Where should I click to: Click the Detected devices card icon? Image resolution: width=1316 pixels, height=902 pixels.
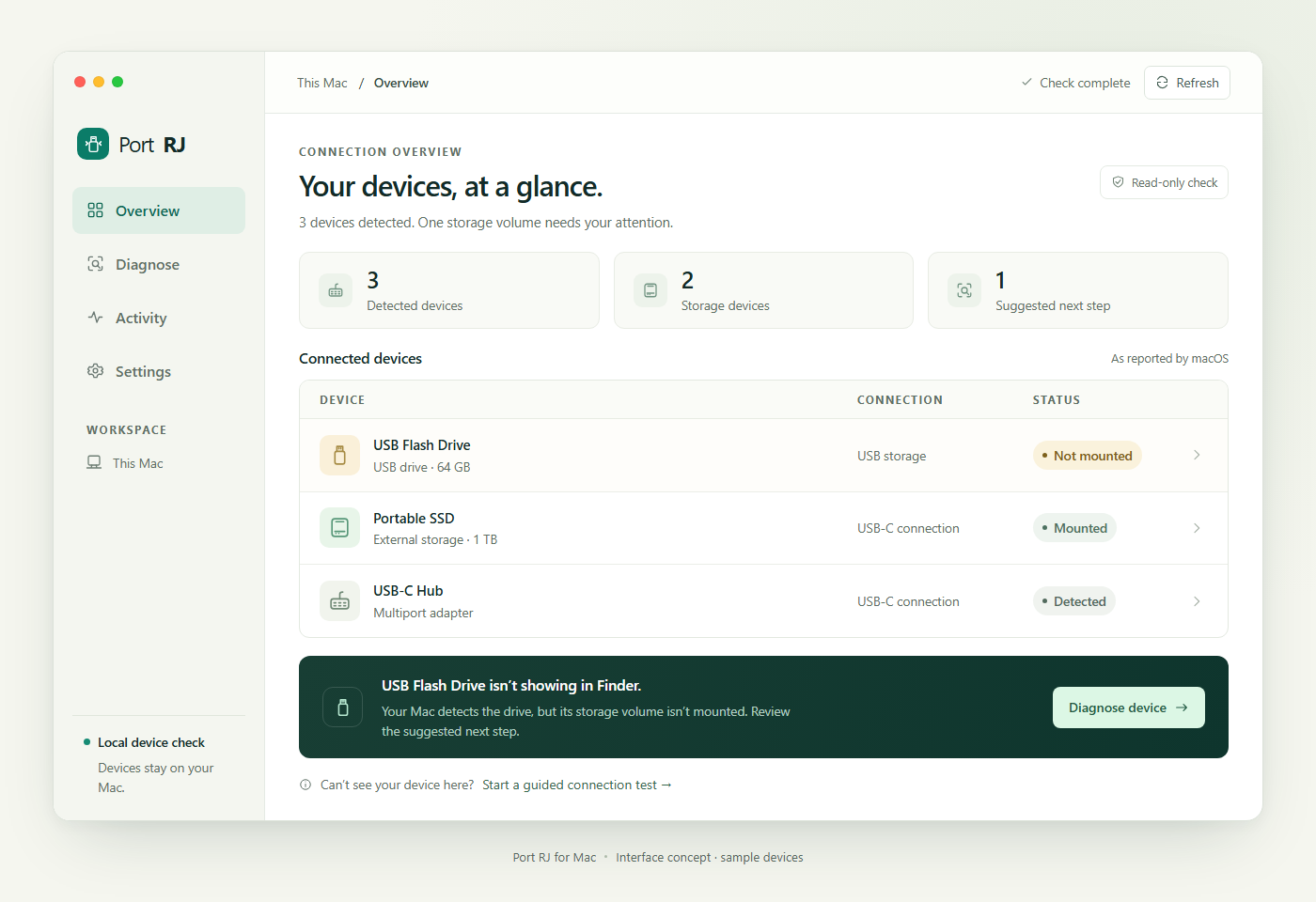336,290
